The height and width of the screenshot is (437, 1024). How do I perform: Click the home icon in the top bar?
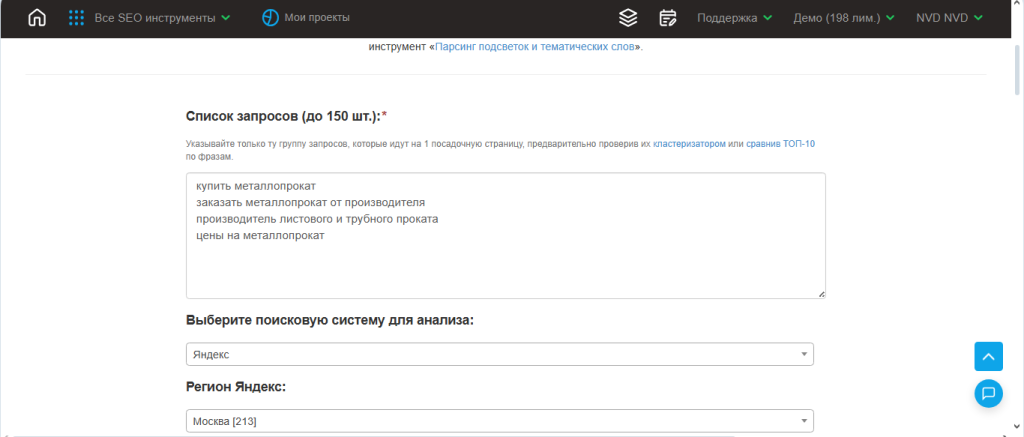(37, 18)
